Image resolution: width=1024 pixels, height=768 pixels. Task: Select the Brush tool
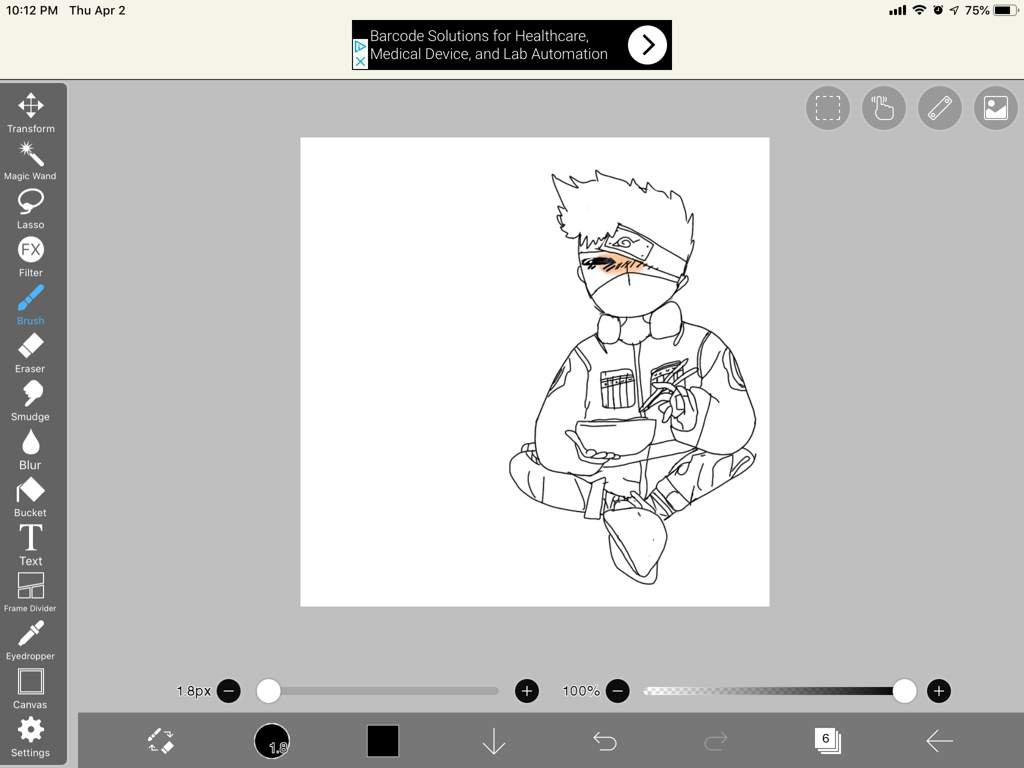30,306
